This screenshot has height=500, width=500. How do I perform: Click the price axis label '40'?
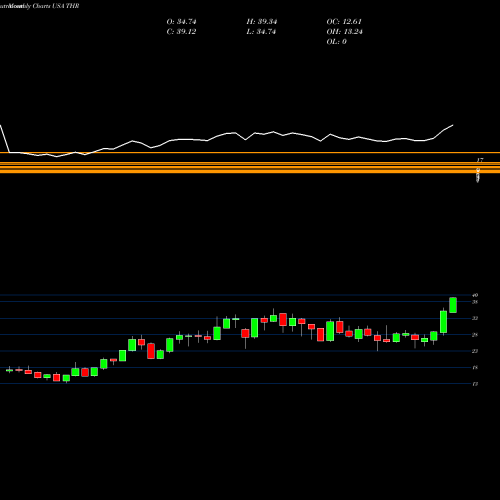[475, 295]
